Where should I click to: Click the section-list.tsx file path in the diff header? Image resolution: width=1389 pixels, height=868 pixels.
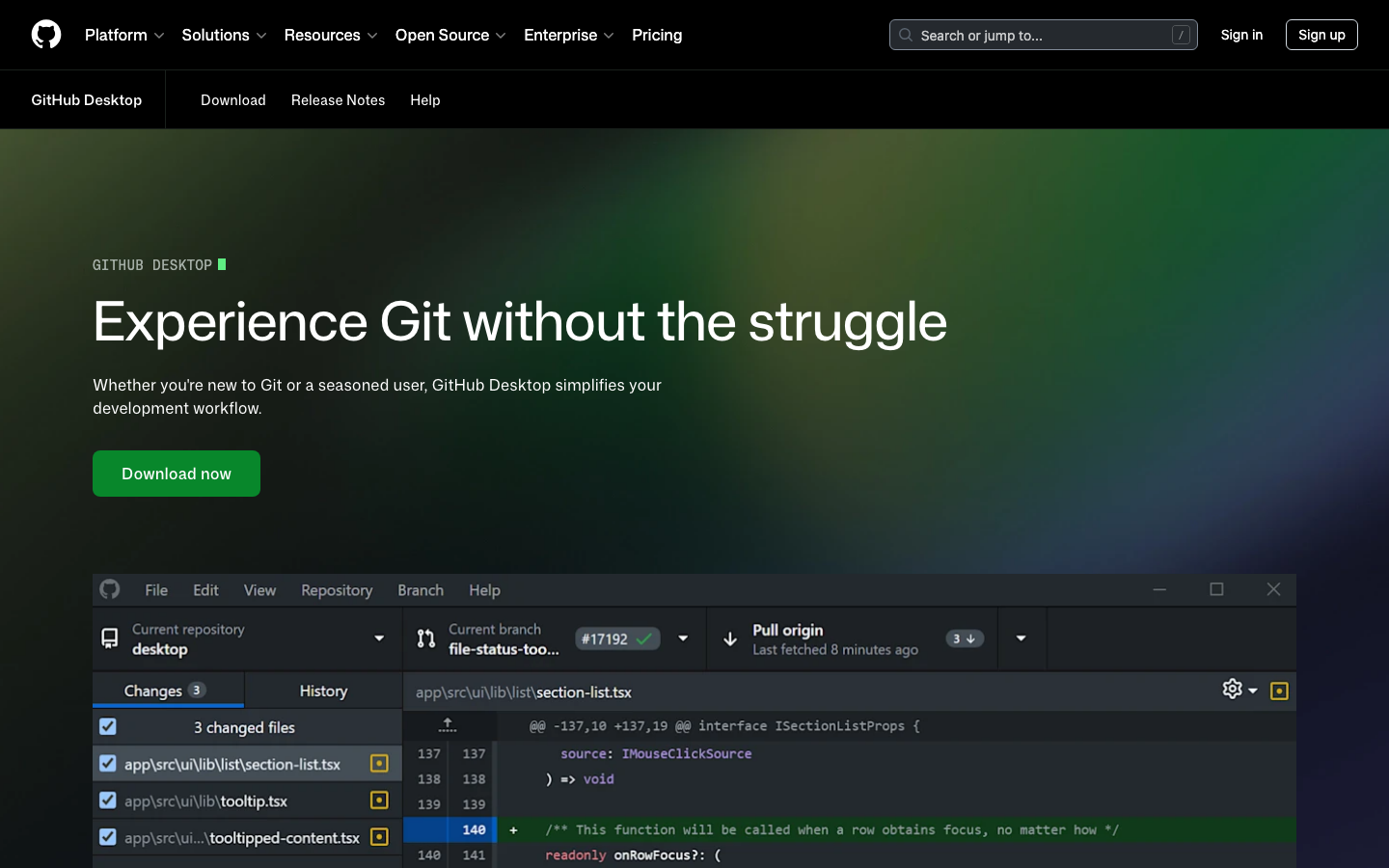tap(524, 692)
